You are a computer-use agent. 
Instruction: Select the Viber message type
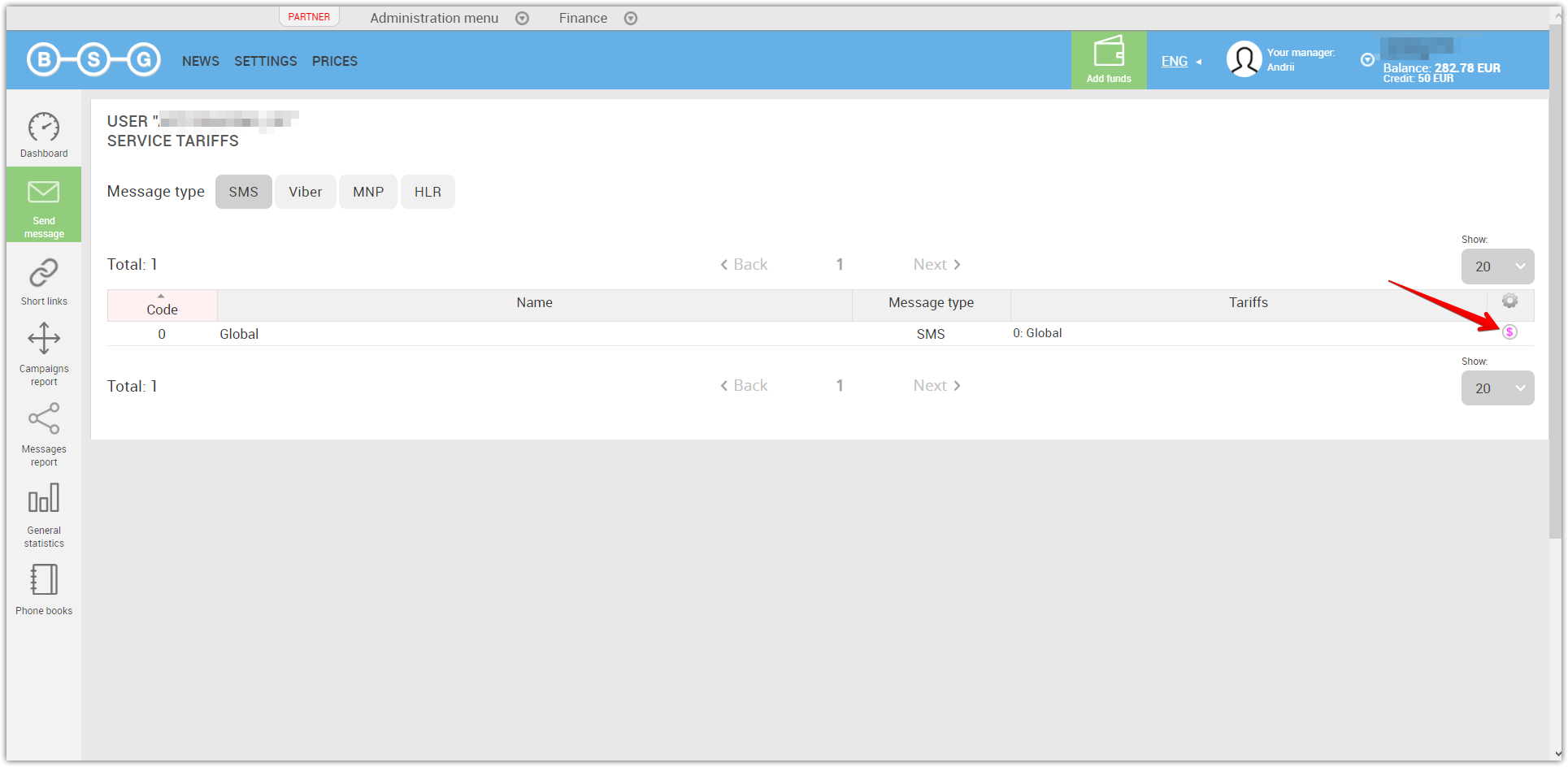coord(305,193)
